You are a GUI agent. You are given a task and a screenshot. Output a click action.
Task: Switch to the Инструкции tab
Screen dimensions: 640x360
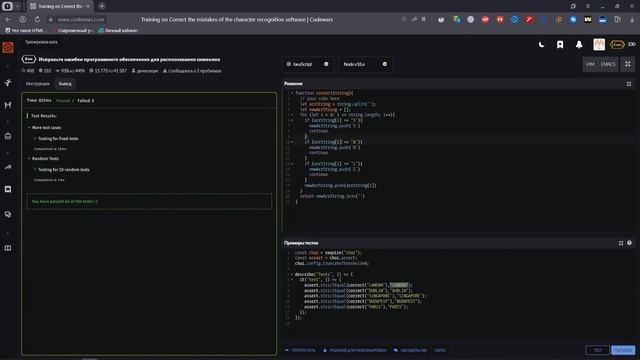pos(38,84)
